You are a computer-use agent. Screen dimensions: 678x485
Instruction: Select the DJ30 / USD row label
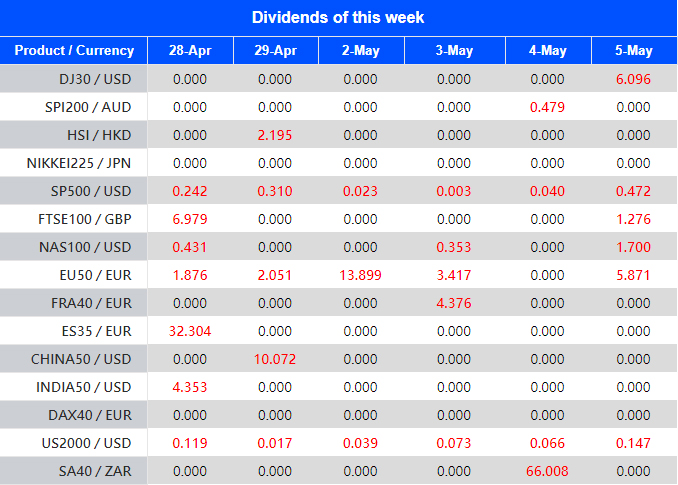coord(96,79)
